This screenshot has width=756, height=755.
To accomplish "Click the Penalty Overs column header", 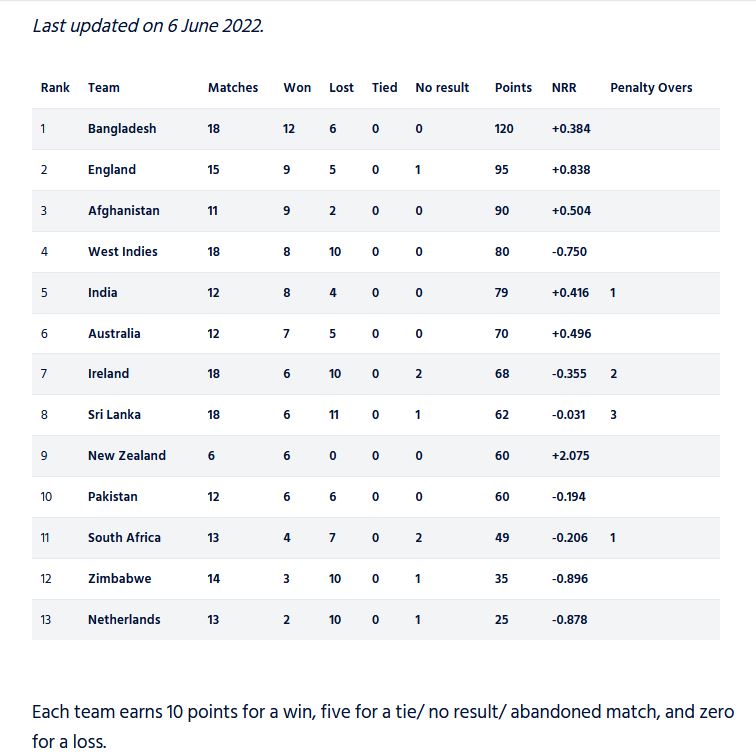I will [x=651, y=88].
